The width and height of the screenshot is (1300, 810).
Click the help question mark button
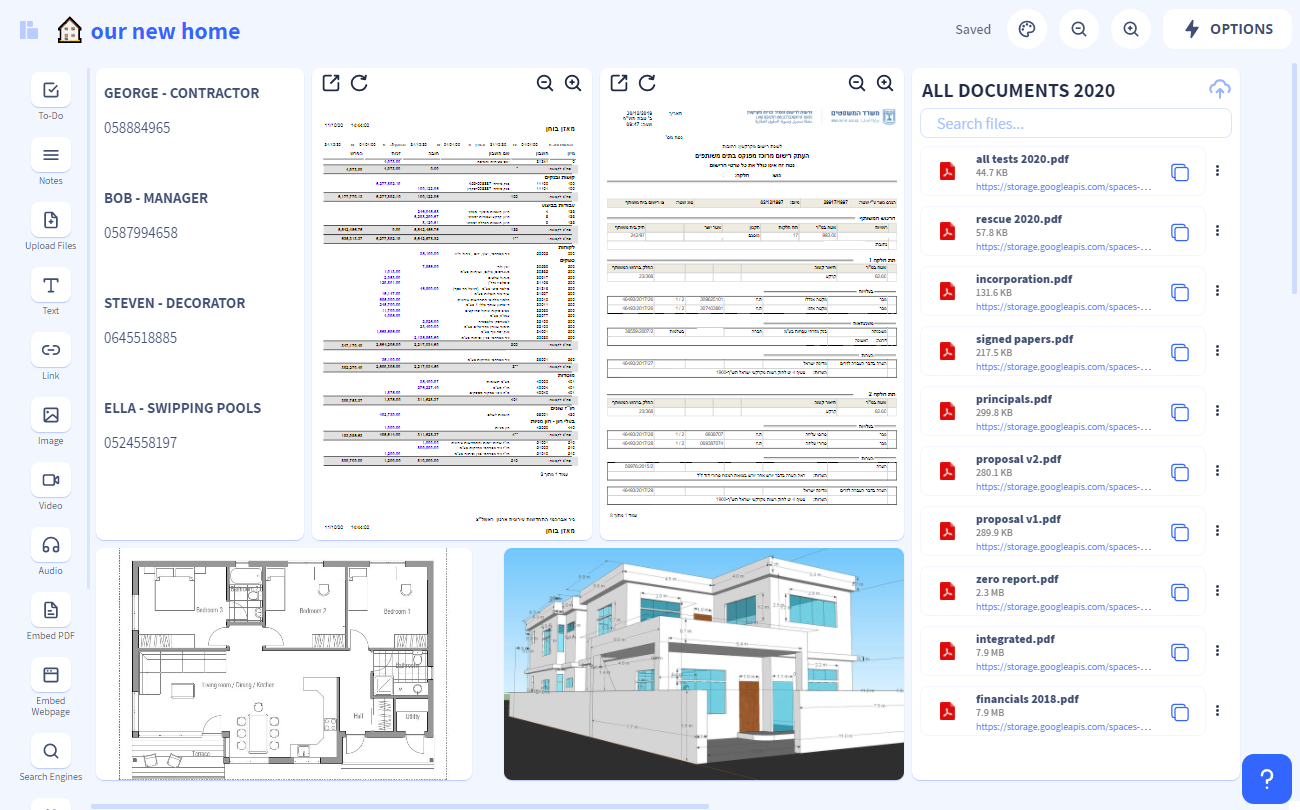(1266, 778)
